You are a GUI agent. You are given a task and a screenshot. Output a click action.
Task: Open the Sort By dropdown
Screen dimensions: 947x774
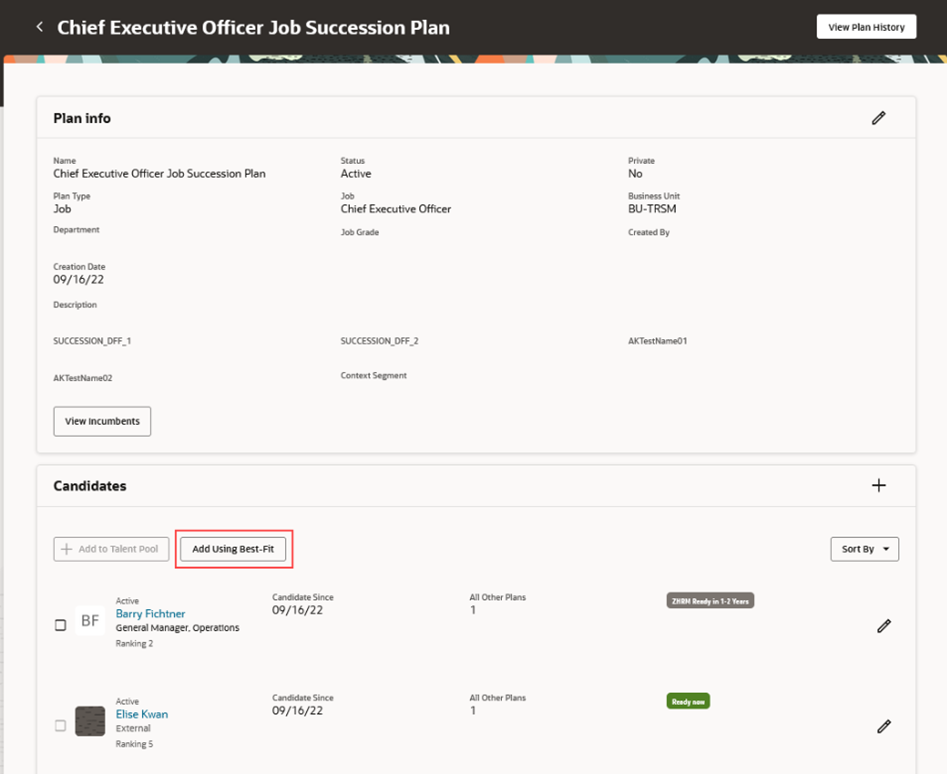pos(864,548)
